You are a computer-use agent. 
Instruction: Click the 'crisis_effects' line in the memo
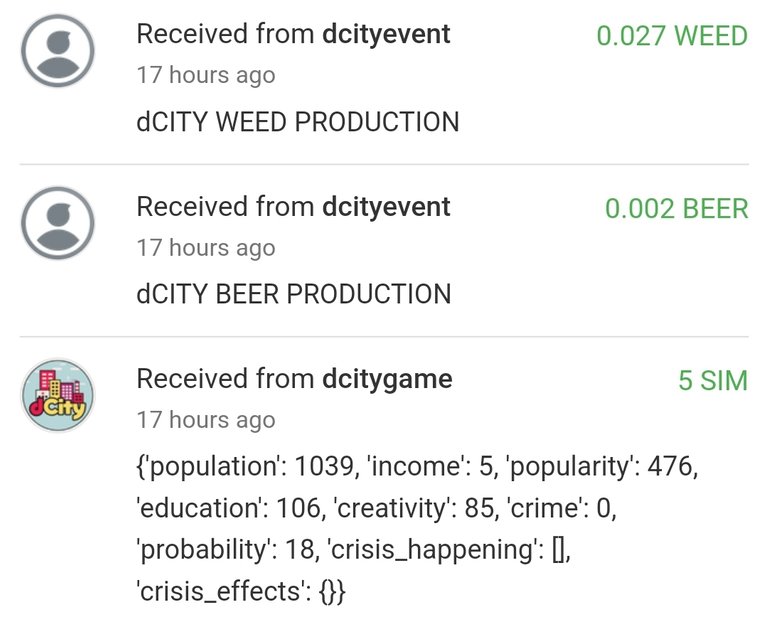pyautogui.click(x=240, y=591)
